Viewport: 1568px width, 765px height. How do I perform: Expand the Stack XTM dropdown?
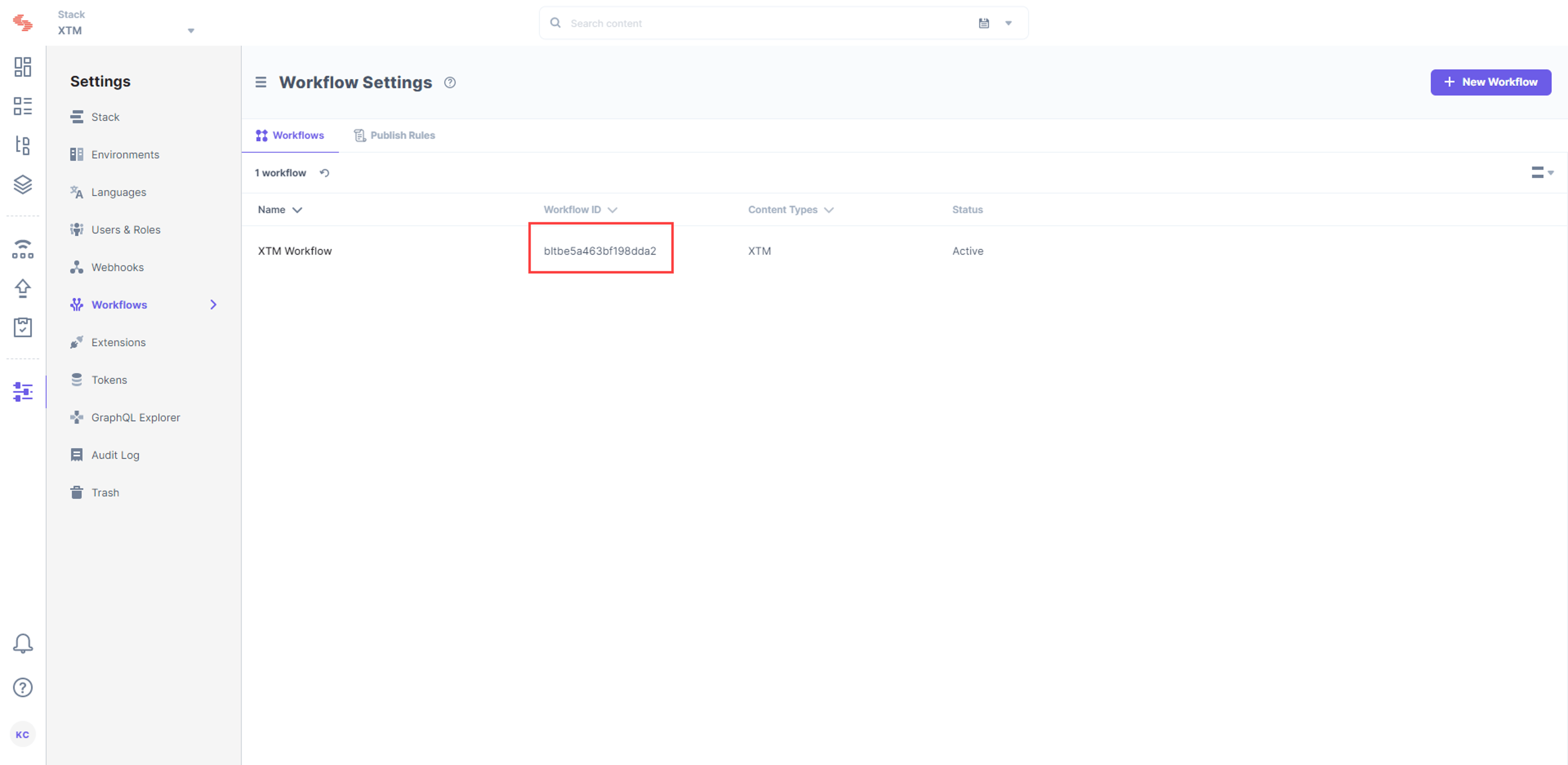pyautogui.click(x=191, y=31)
